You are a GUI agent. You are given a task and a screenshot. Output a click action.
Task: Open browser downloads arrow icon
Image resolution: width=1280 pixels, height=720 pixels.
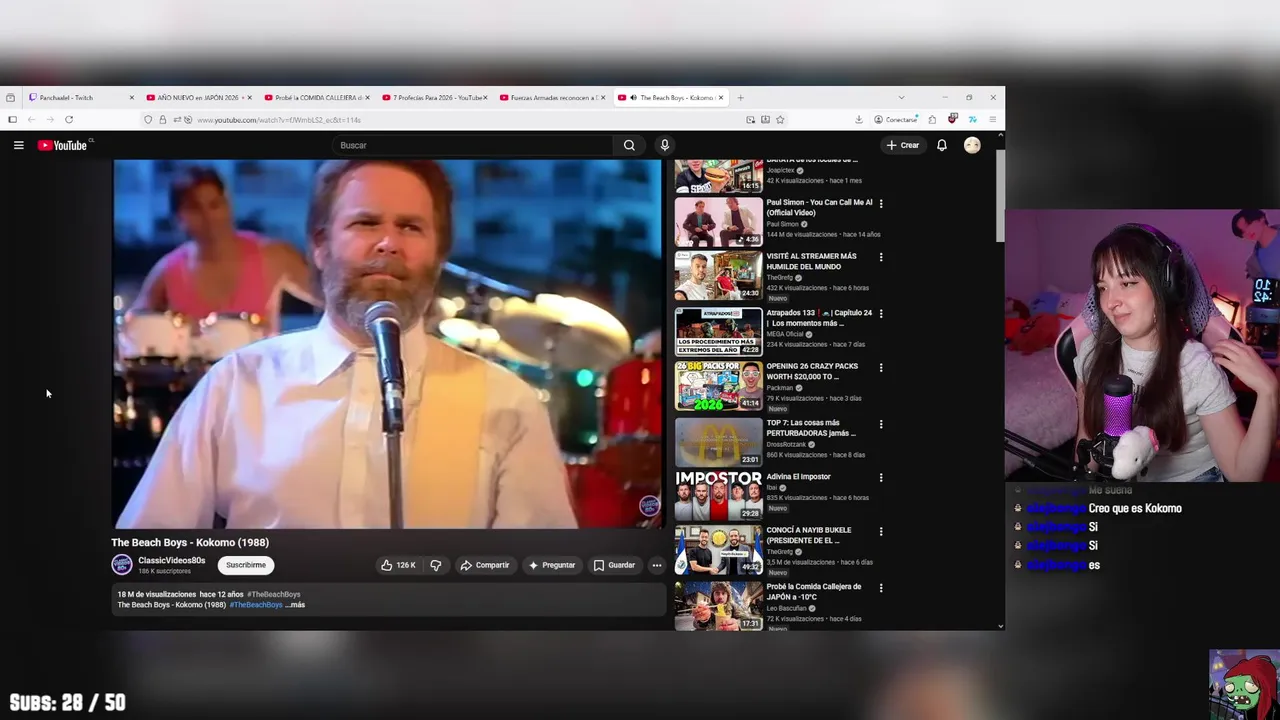click(858, 119)
